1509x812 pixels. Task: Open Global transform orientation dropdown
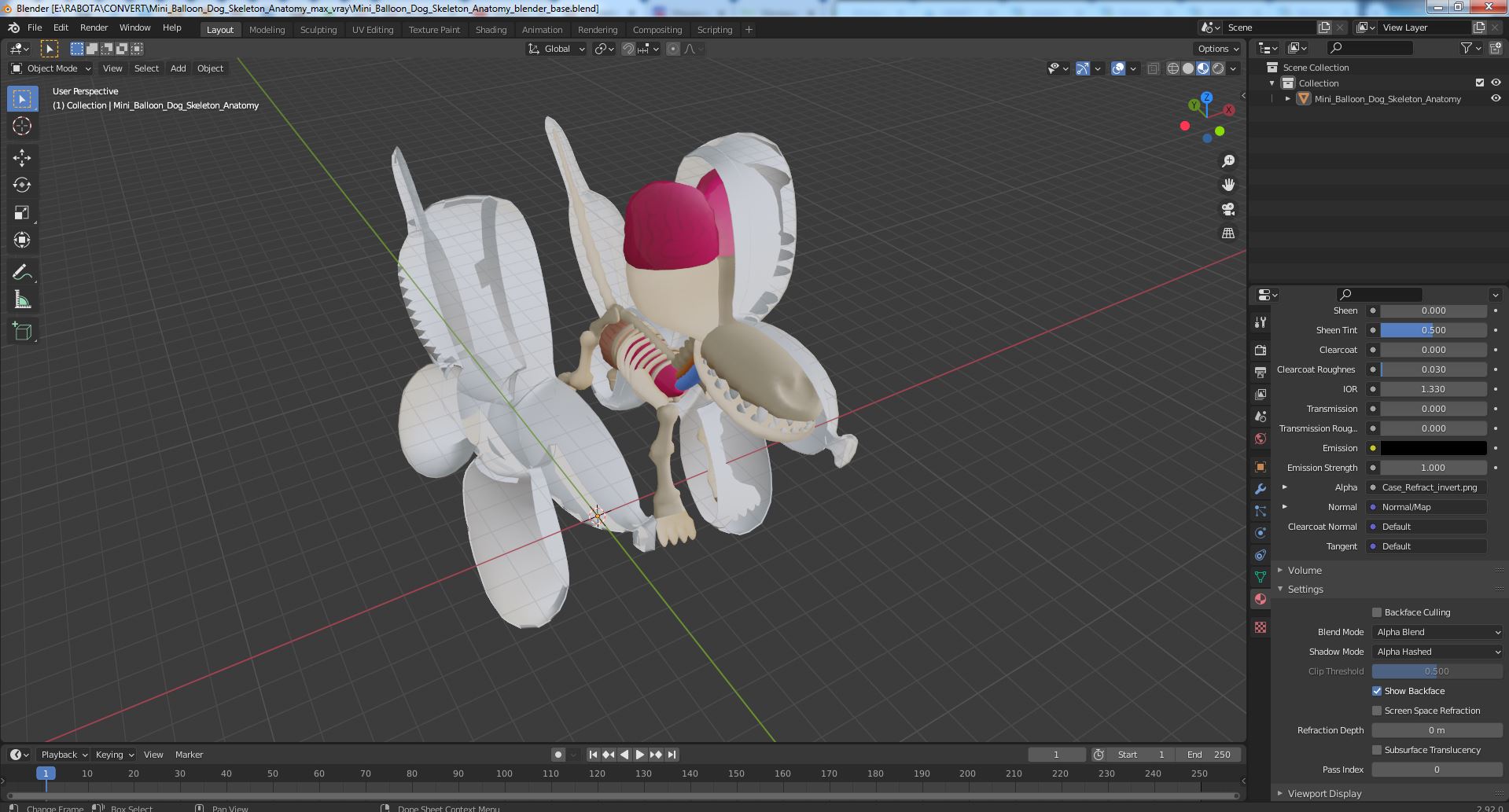click(x=557, y=49)
